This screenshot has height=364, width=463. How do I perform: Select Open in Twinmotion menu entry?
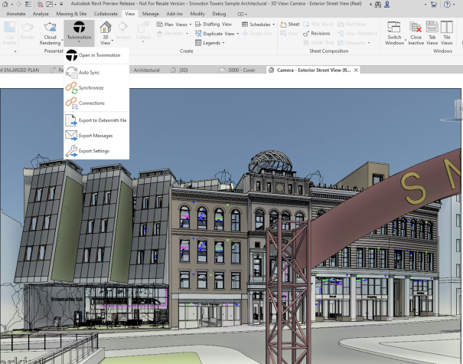click(x=96, y=55)
